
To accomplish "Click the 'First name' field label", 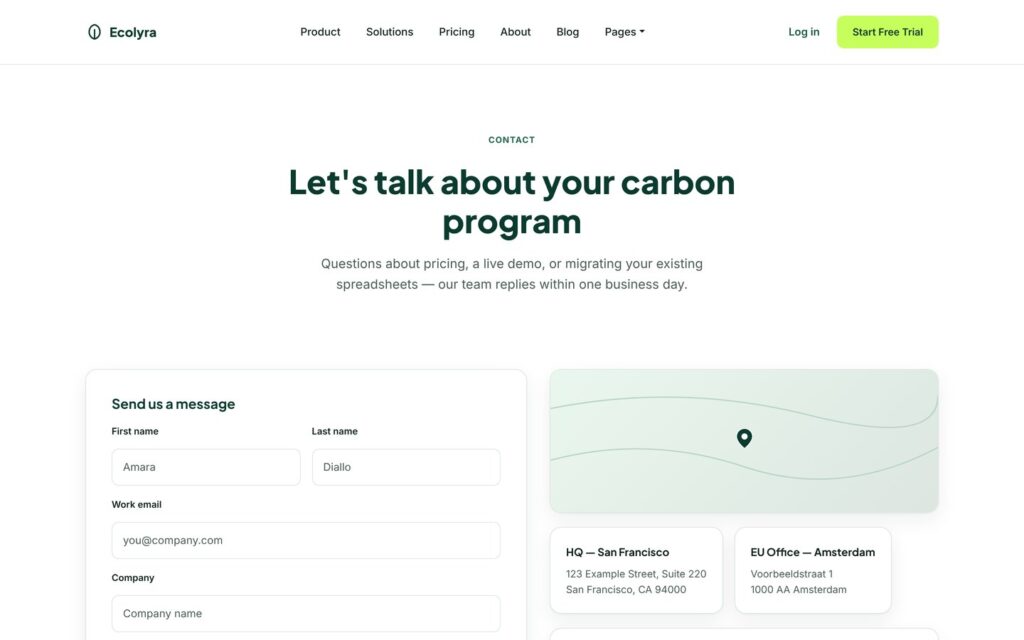I will (x=135, y=432).
